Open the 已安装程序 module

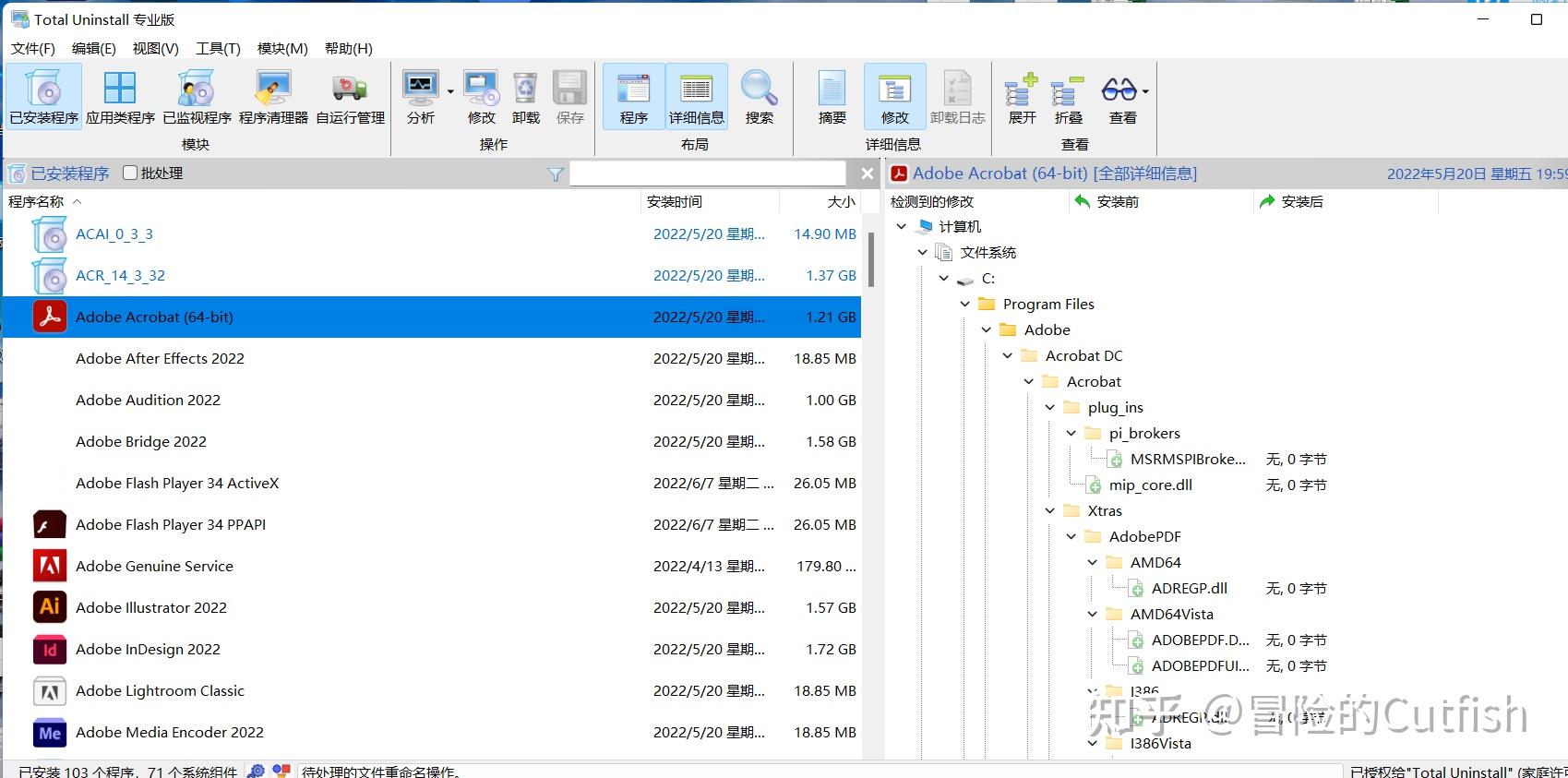coord(43,97)
